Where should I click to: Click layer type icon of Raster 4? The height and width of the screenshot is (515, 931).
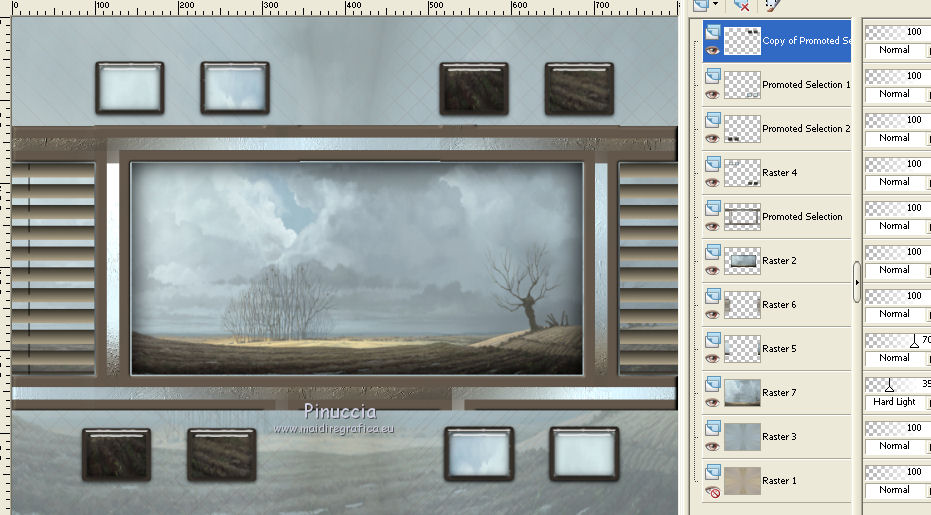(713, 163)
